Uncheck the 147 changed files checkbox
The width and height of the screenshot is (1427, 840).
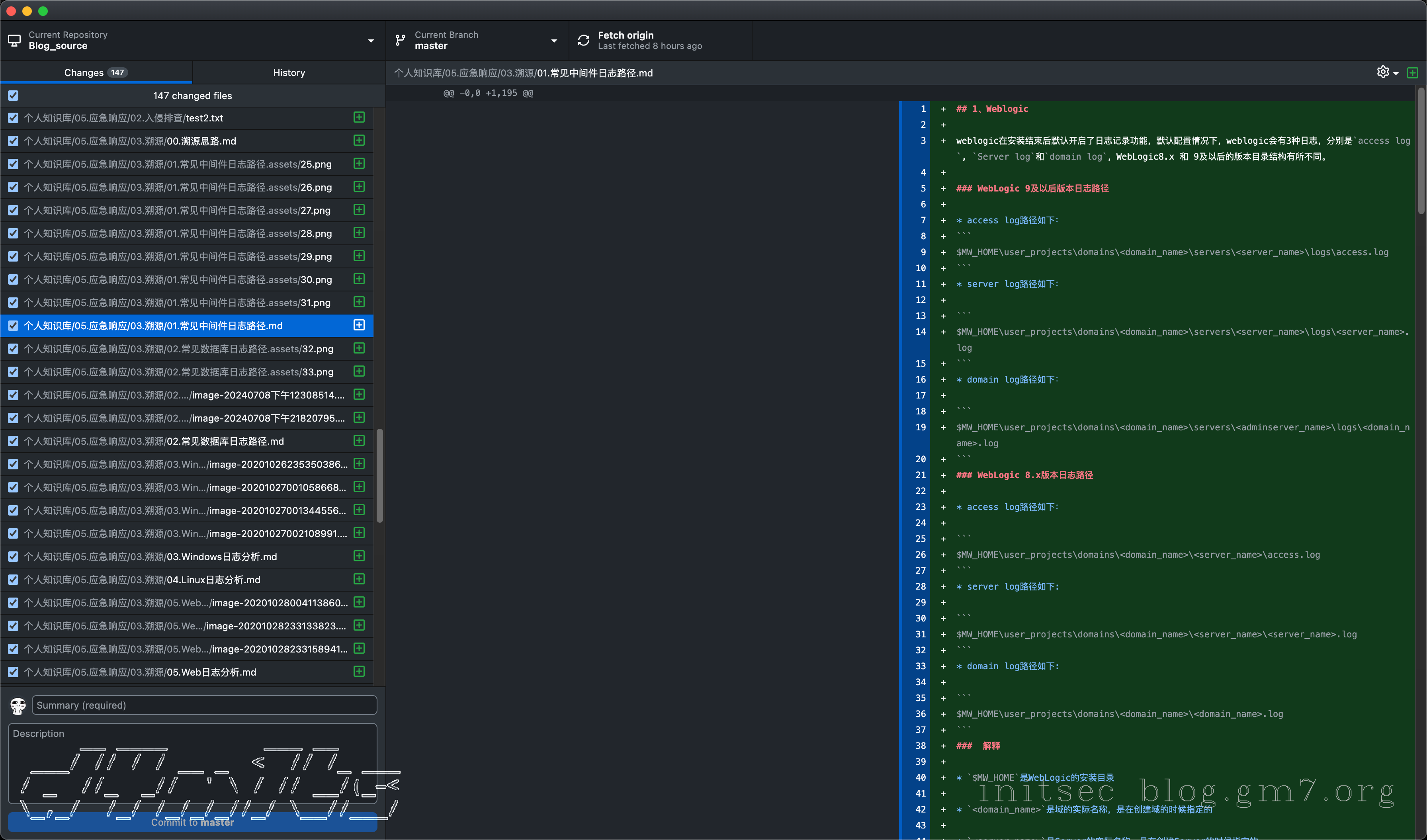[x=13, y=96]
